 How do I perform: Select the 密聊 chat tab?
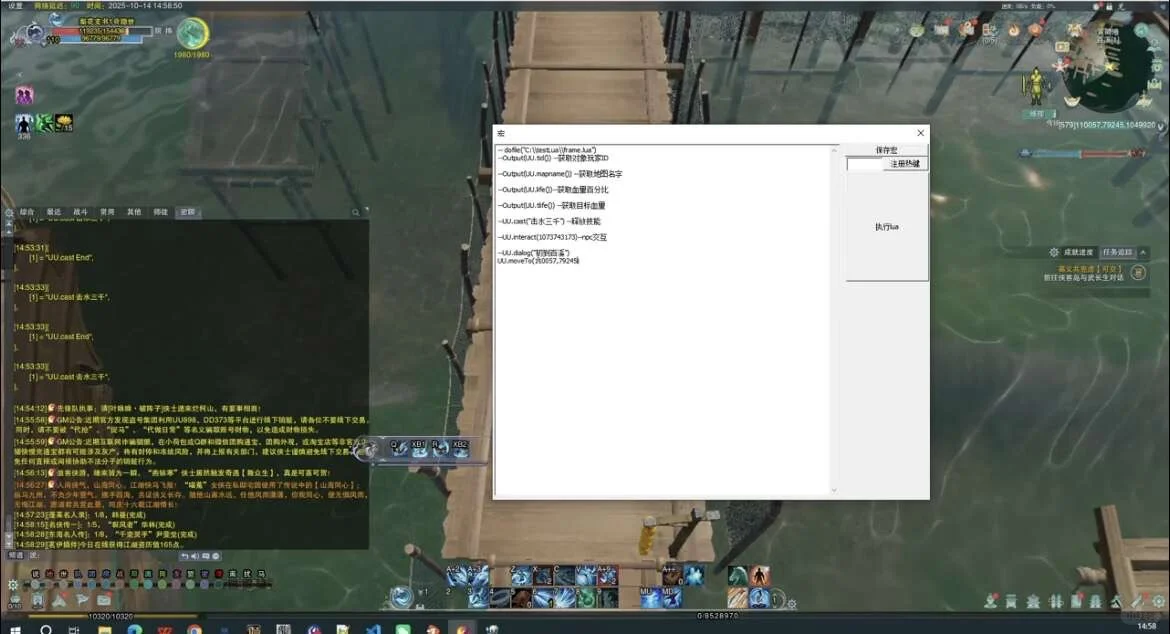[187, 212]
